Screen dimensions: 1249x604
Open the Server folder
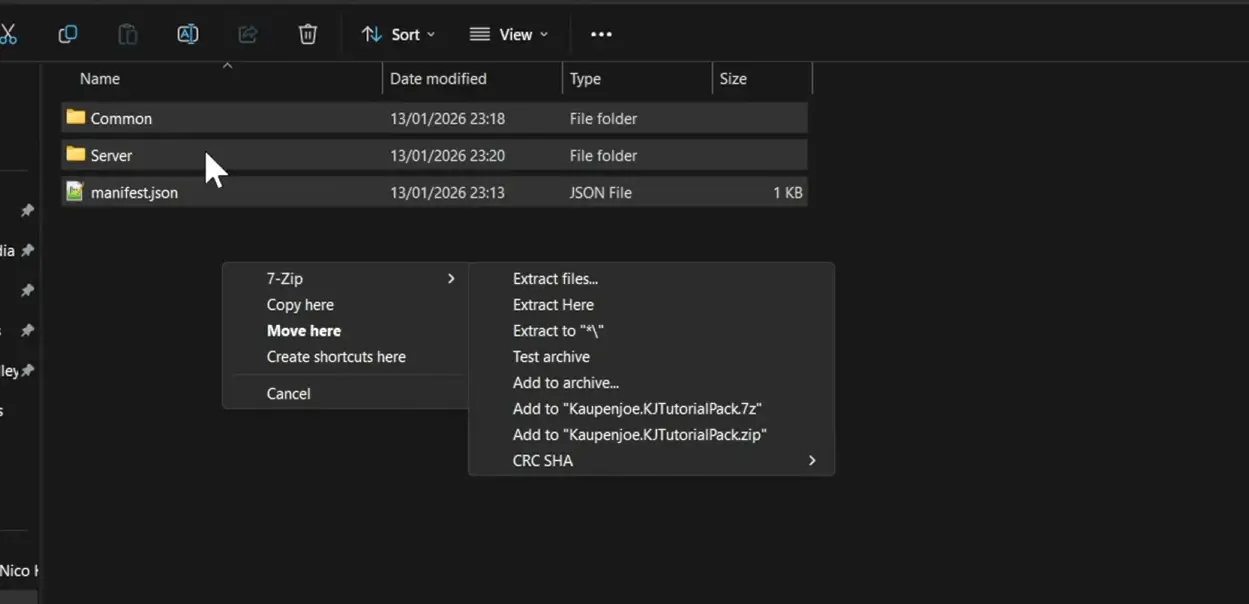[111, 155]
